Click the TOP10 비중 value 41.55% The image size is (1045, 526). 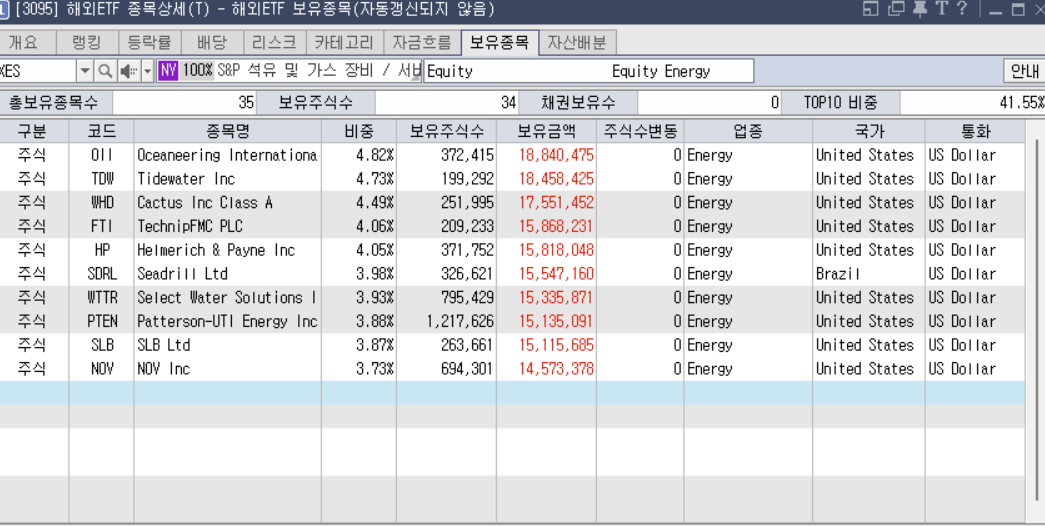[1022, 103]
